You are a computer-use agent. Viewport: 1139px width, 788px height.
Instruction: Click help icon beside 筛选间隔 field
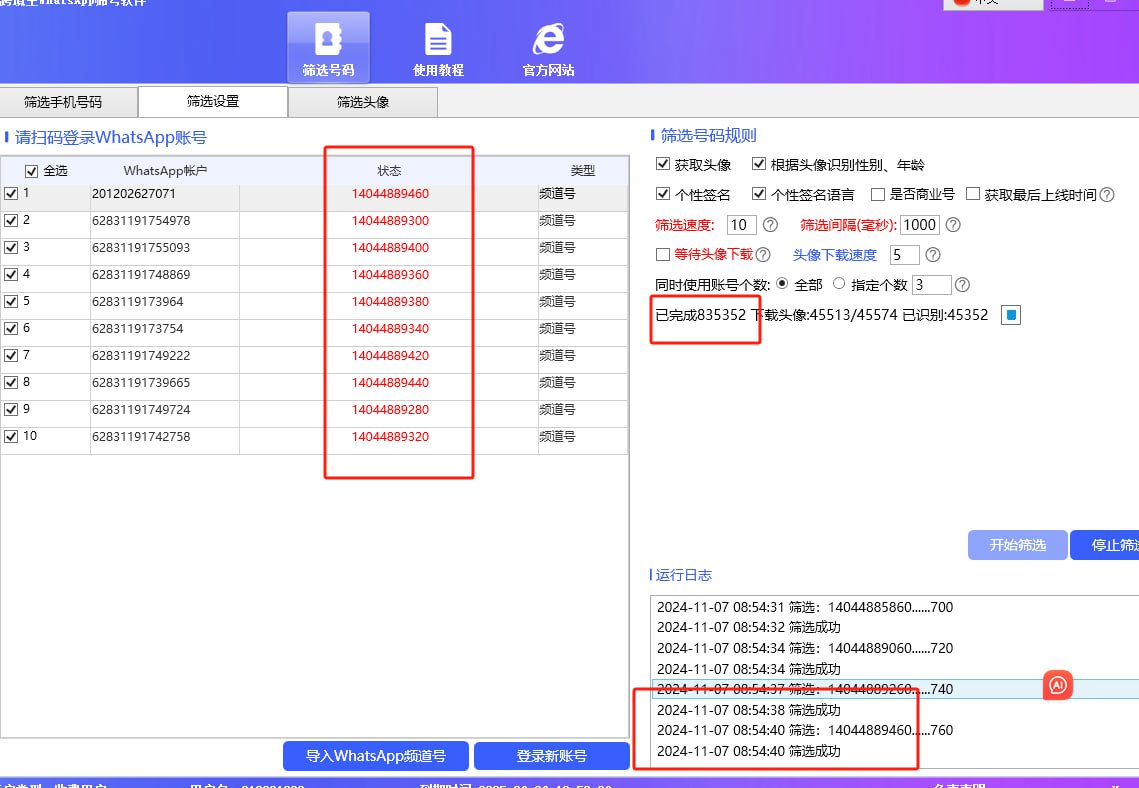click(x=953, y=225)
